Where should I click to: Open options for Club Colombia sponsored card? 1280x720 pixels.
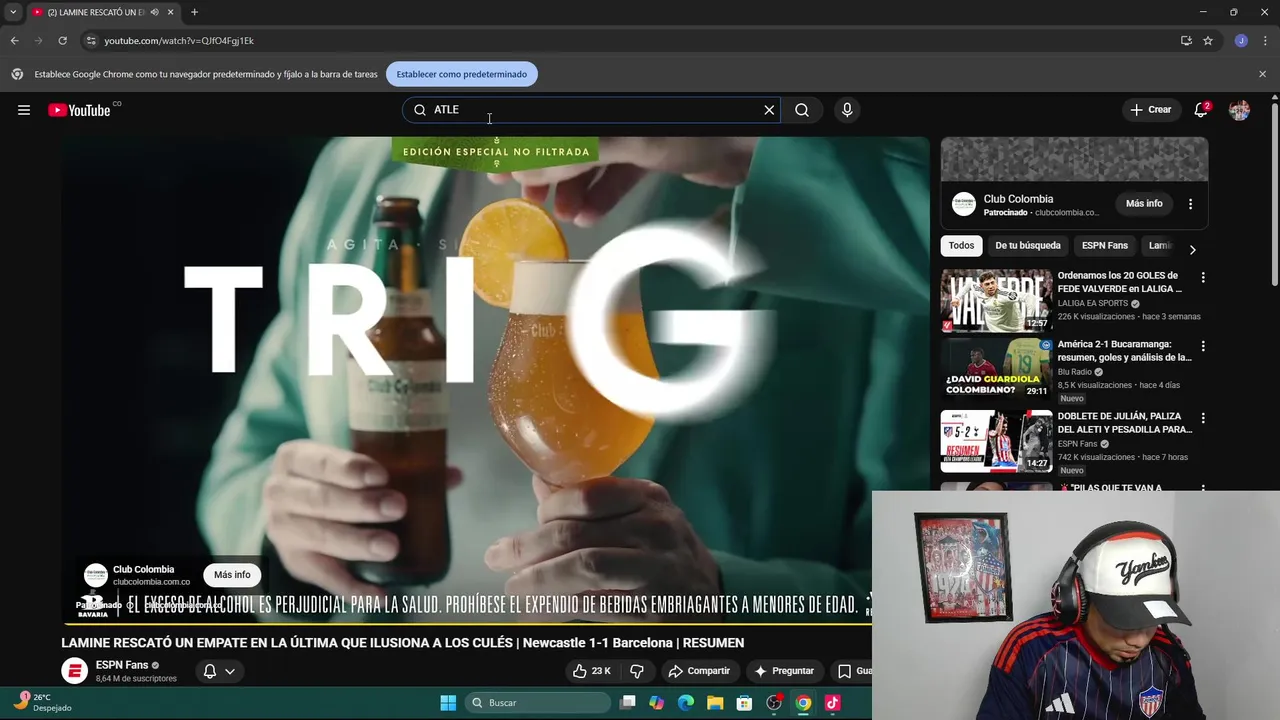pyautogui.click(x=1190, y=204)
